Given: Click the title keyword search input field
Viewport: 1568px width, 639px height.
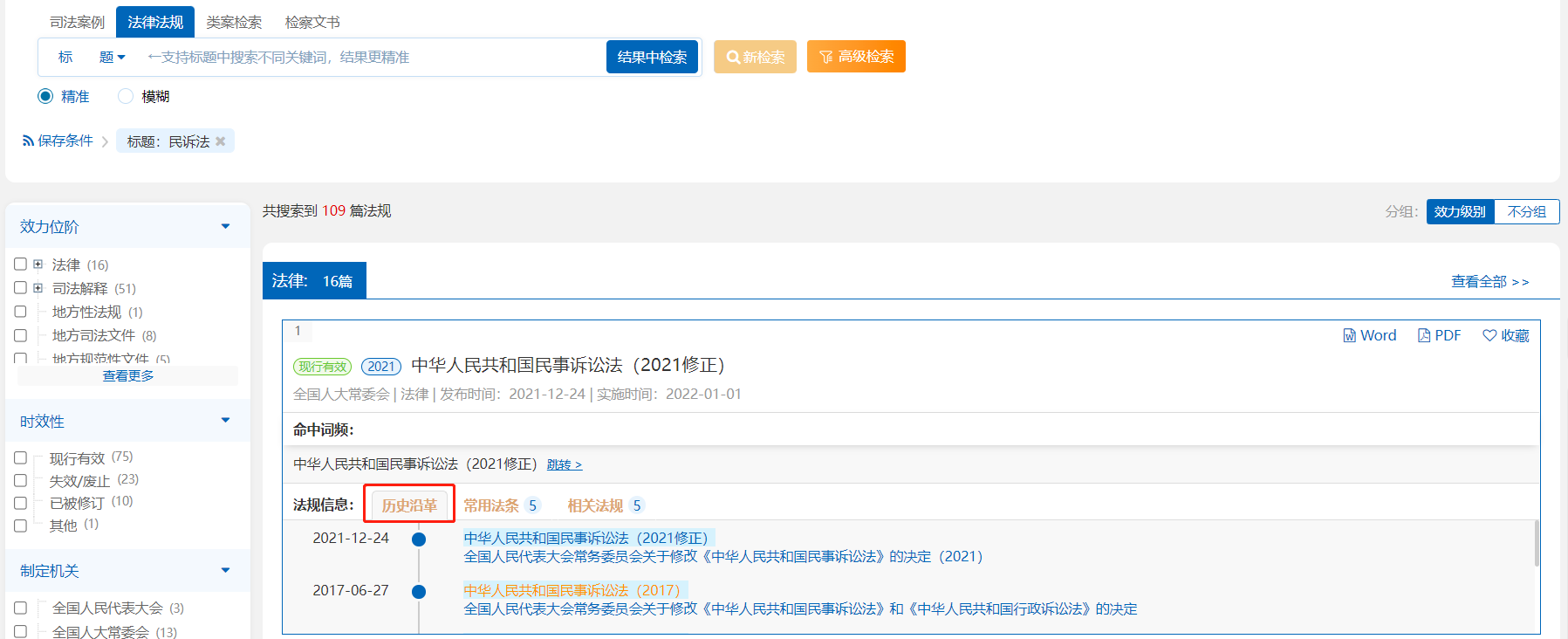Looking at the screenshot, I should tap(366, 57).
